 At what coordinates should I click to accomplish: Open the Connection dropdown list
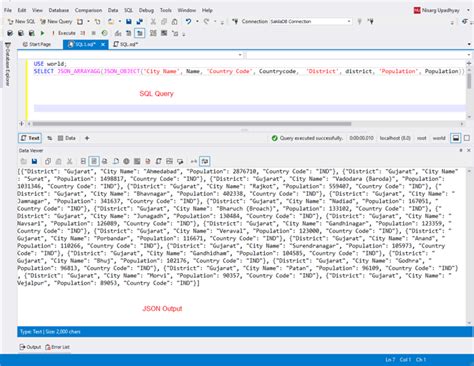pyautogui.click(x=349, y=21)
